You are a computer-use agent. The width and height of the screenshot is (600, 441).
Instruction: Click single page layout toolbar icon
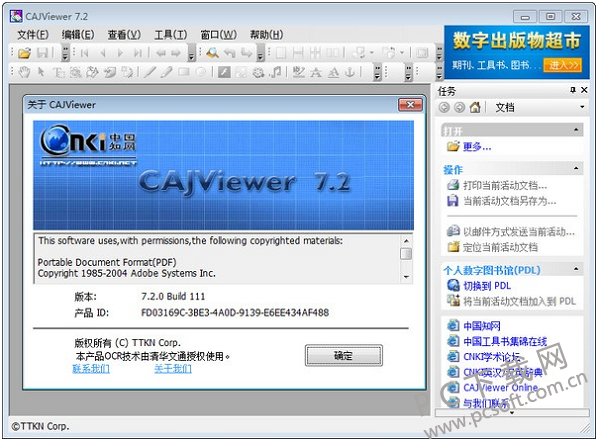[x=281, y=53]
